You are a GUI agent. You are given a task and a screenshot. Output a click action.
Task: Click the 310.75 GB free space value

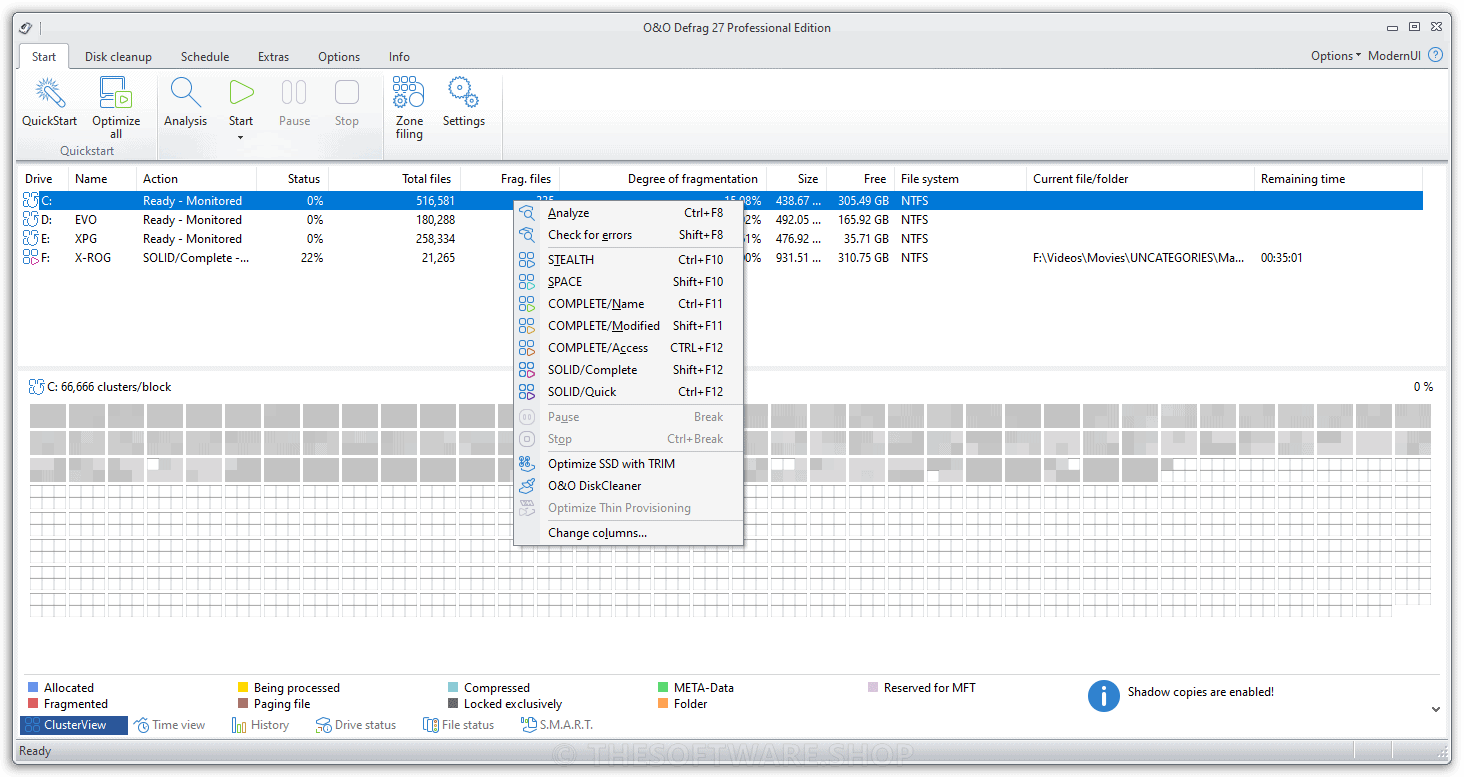click(x=862, y=258)
